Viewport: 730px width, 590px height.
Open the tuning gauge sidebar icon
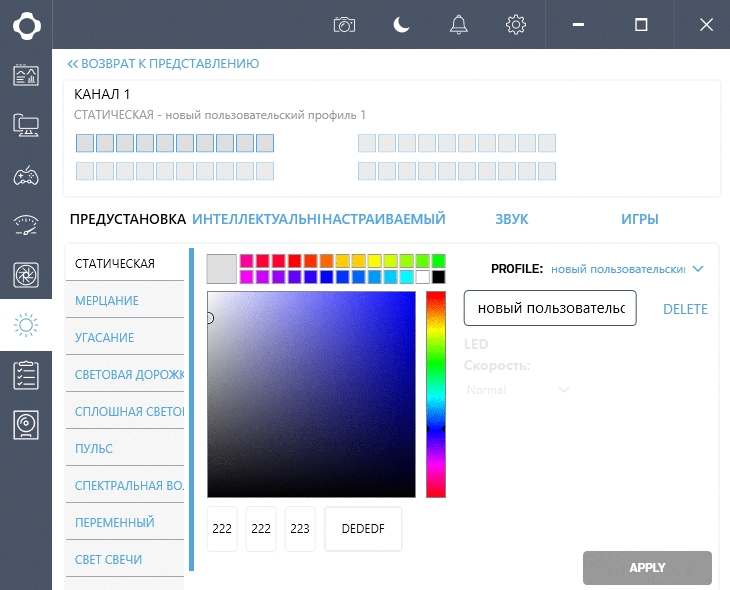tap(26, 225)
